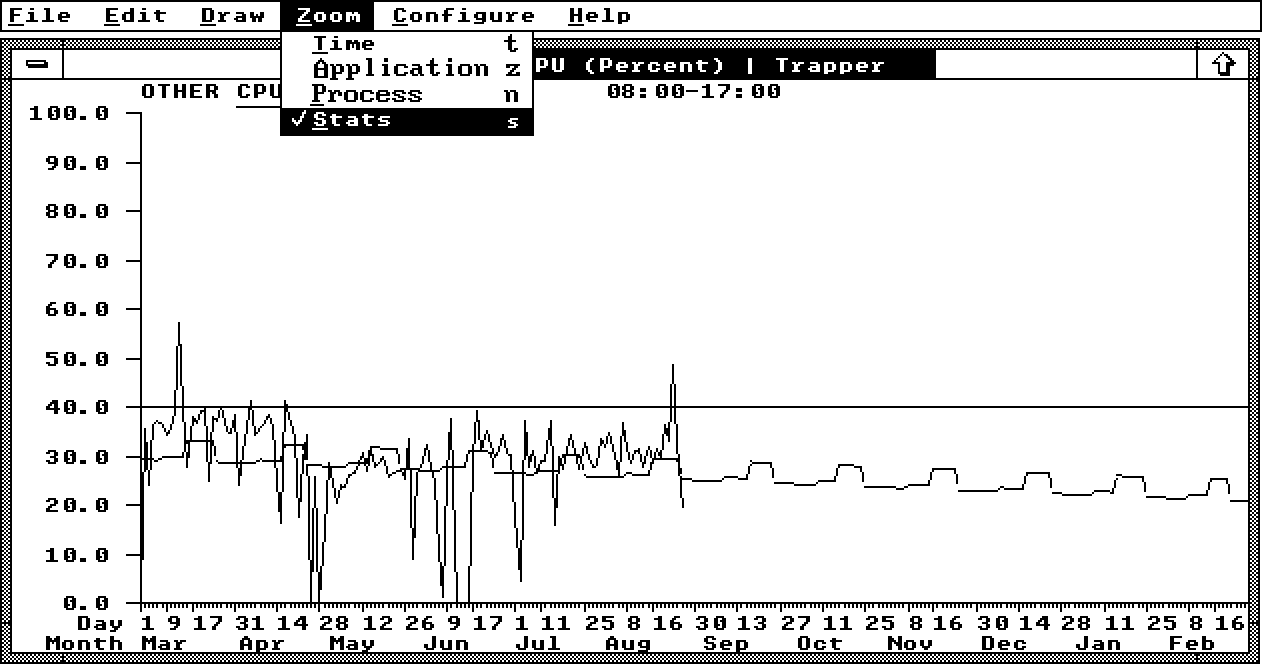
Task: Click the 08:00-17:00 time range label
Action: (x=693, y=91)
